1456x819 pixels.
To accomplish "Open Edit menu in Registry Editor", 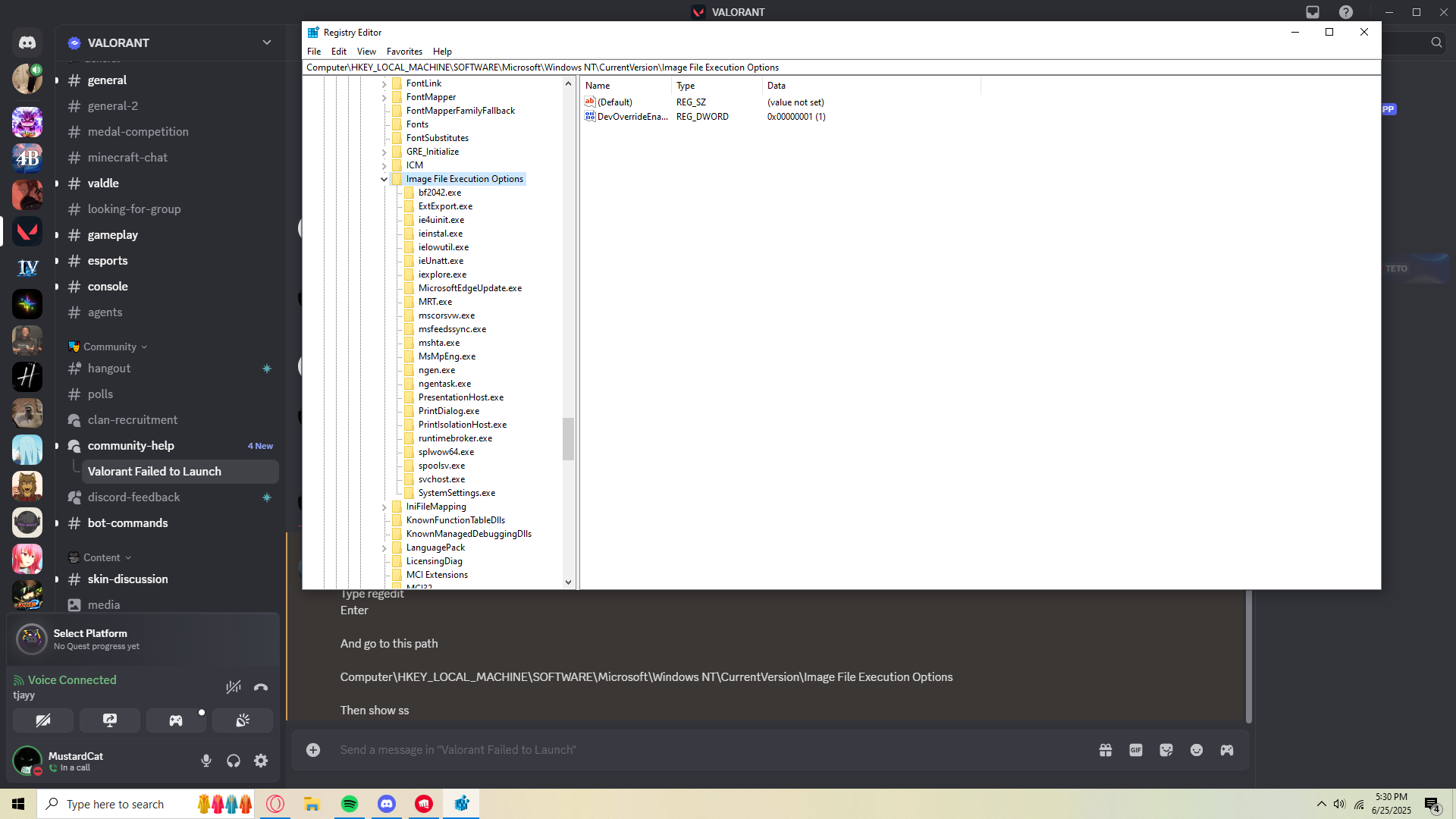I will [x=339, y=52].
